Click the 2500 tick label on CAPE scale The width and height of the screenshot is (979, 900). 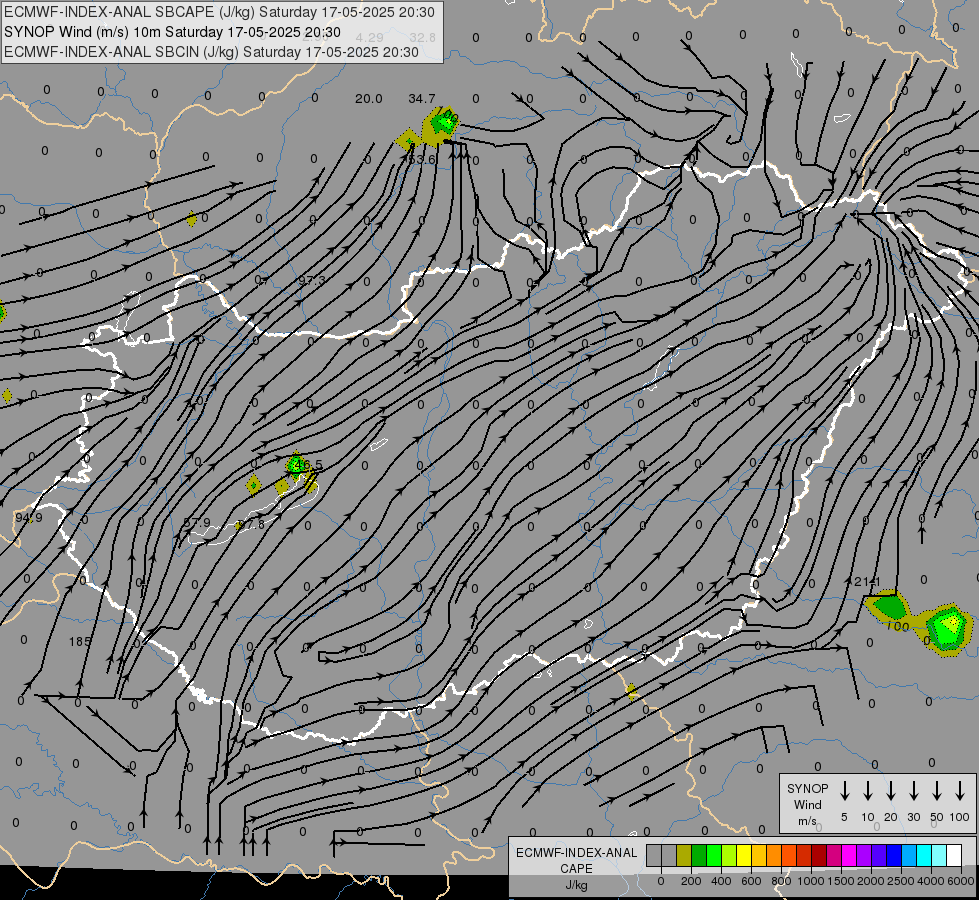[x=901, y=881]
